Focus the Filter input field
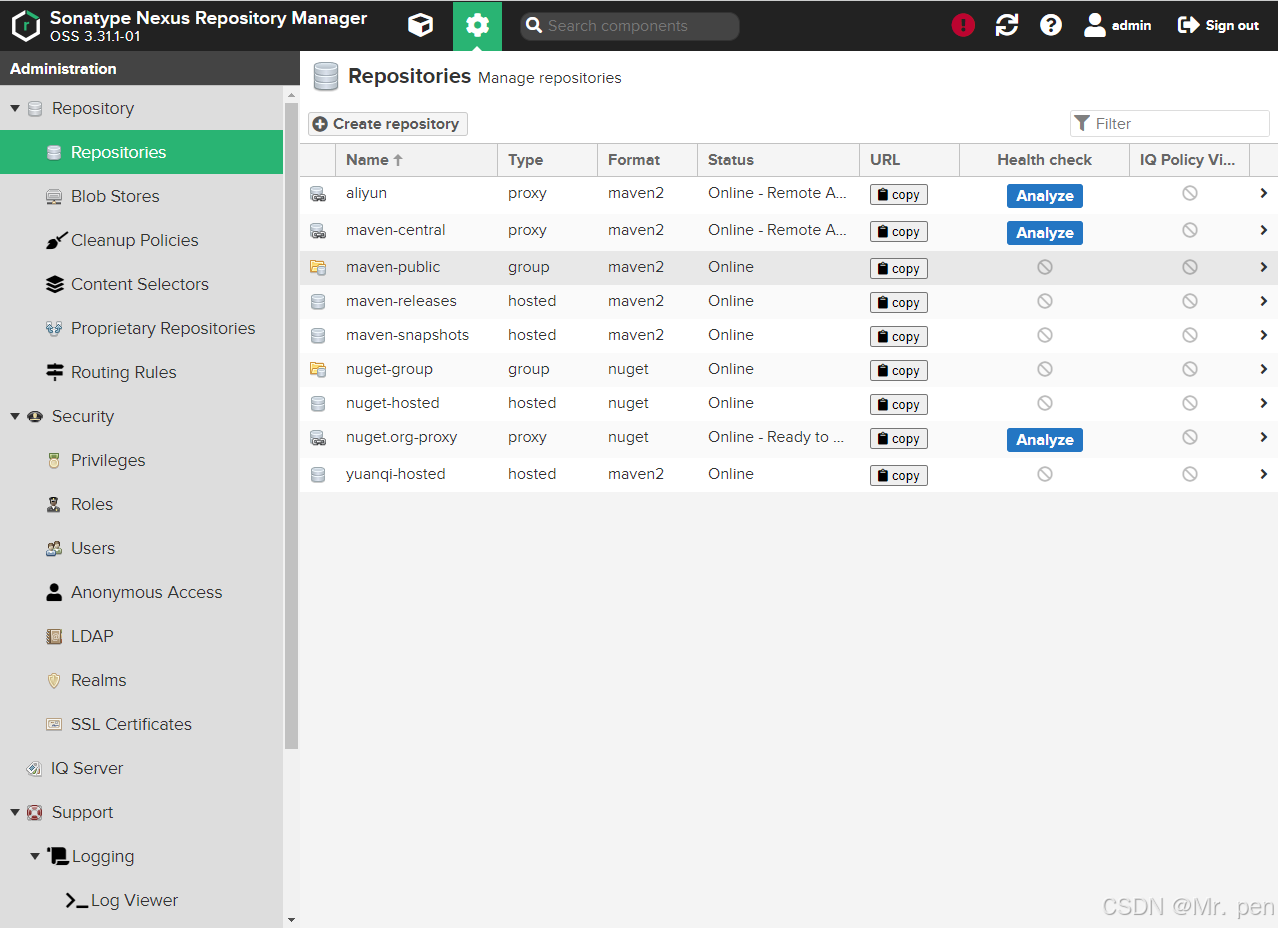Screen dimensions: 1278x928 click(1170, 123)
